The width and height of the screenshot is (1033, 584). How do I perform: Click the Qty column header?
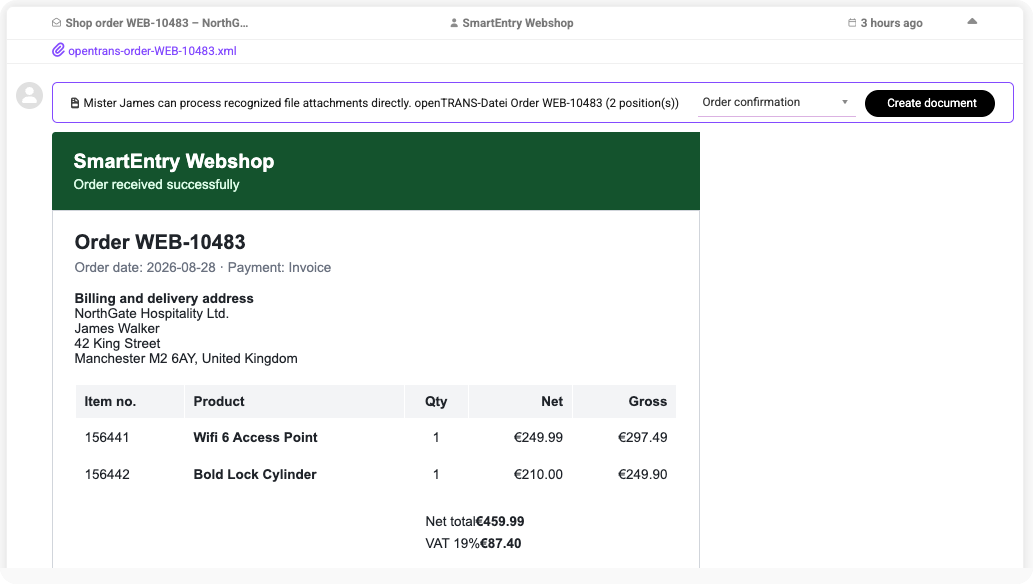[435, 401]
